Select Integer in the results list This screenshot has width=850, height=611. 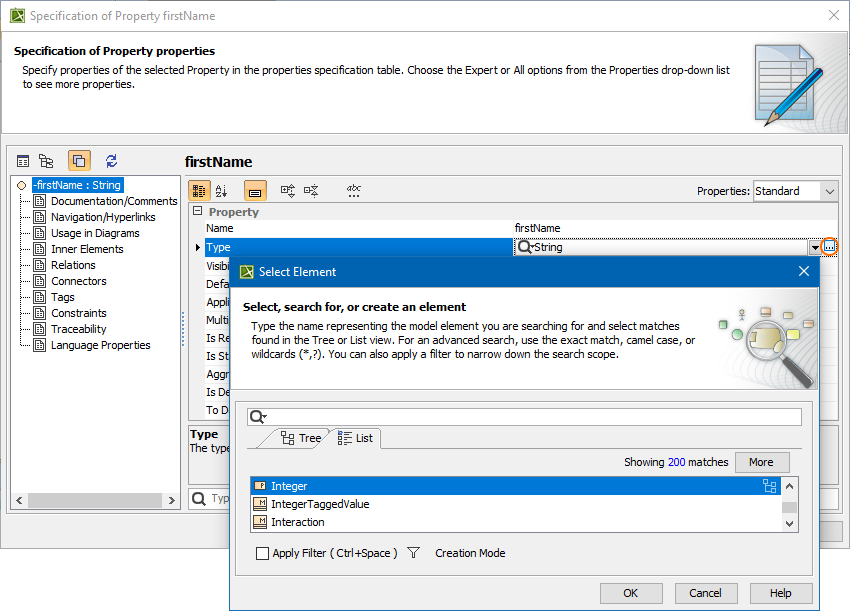[515, 486]
